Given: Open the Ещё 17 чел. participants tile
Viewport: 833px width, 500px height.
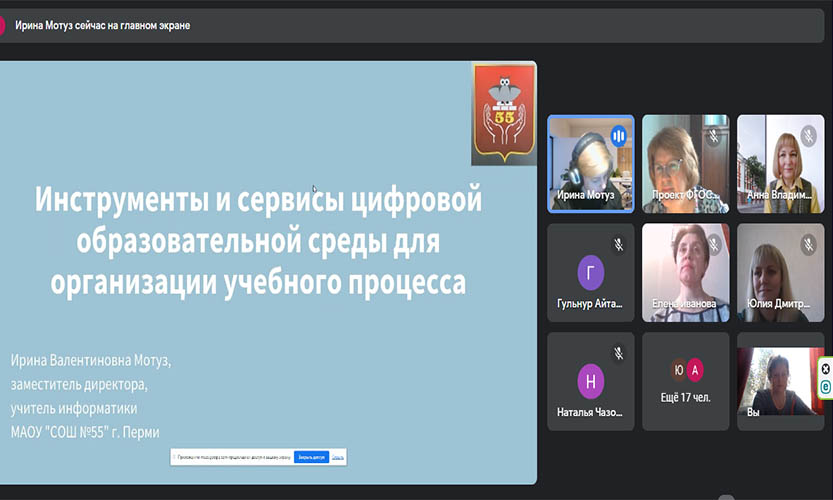Looking at the screenshot, I should (x=685, y=382).
